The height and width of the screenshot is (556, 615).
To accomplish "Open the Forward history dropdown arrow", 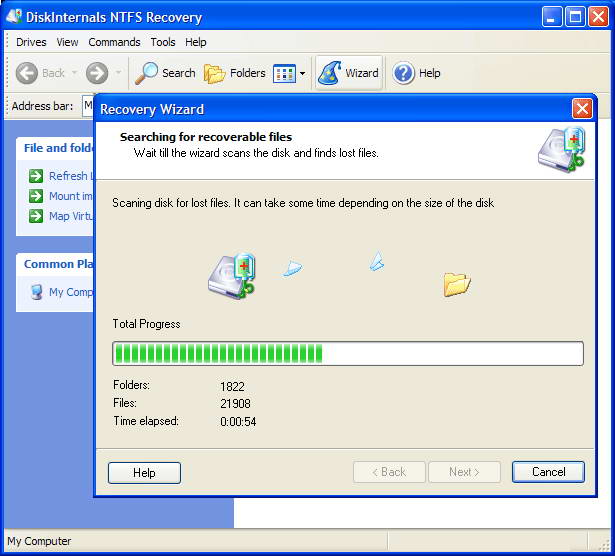I will coord(118,73).
